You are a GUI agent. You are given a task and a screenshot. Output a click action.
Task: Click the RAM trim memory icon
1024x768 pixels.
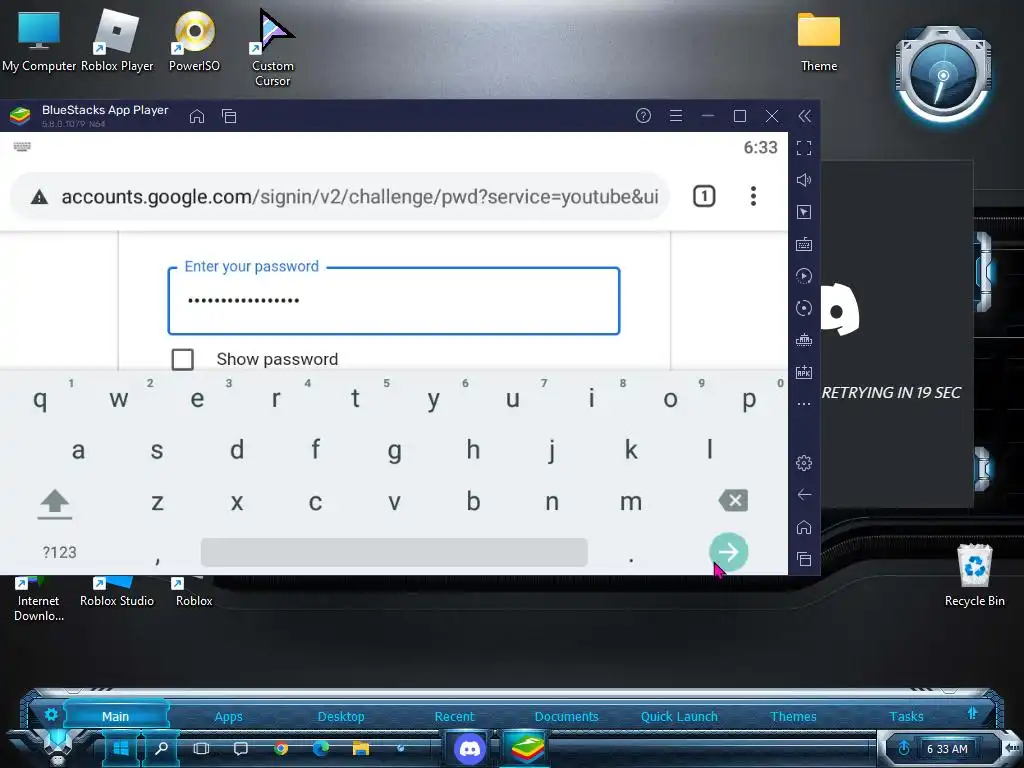tap(804, 340)
